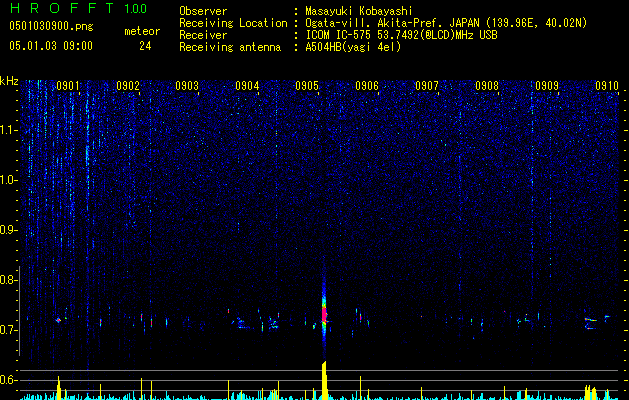Click the 0904 time marker
This screenshot has width=629, height=400.
tap(247, 86)
